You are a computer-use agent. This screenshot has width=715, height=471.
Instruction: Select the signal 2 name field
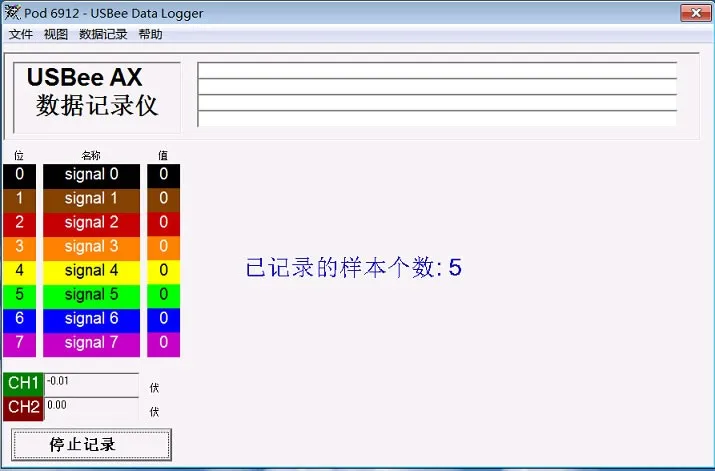point(91,225)
